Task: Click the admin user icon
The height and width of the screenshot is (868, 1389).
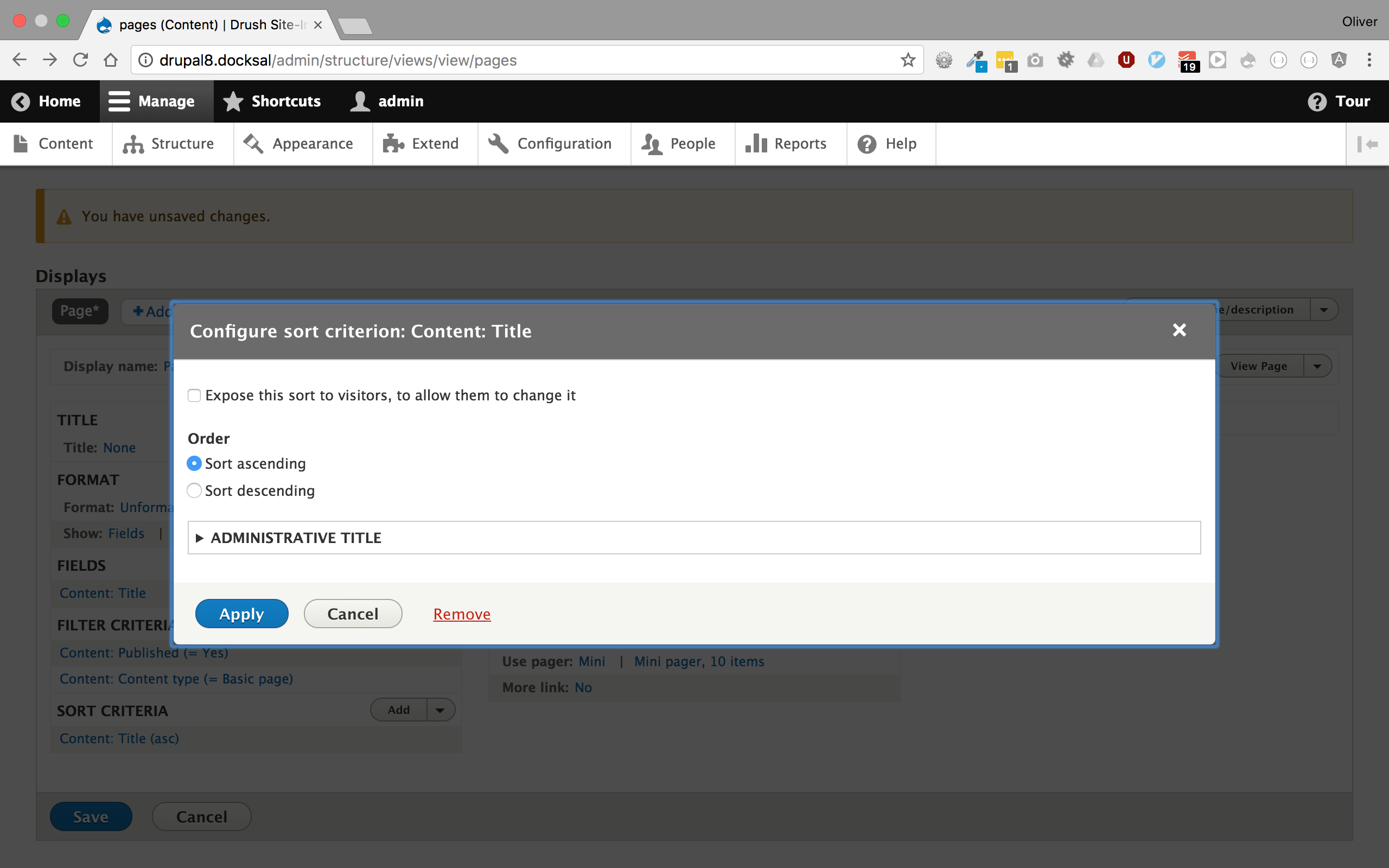Action: click(x=360, y=101)
